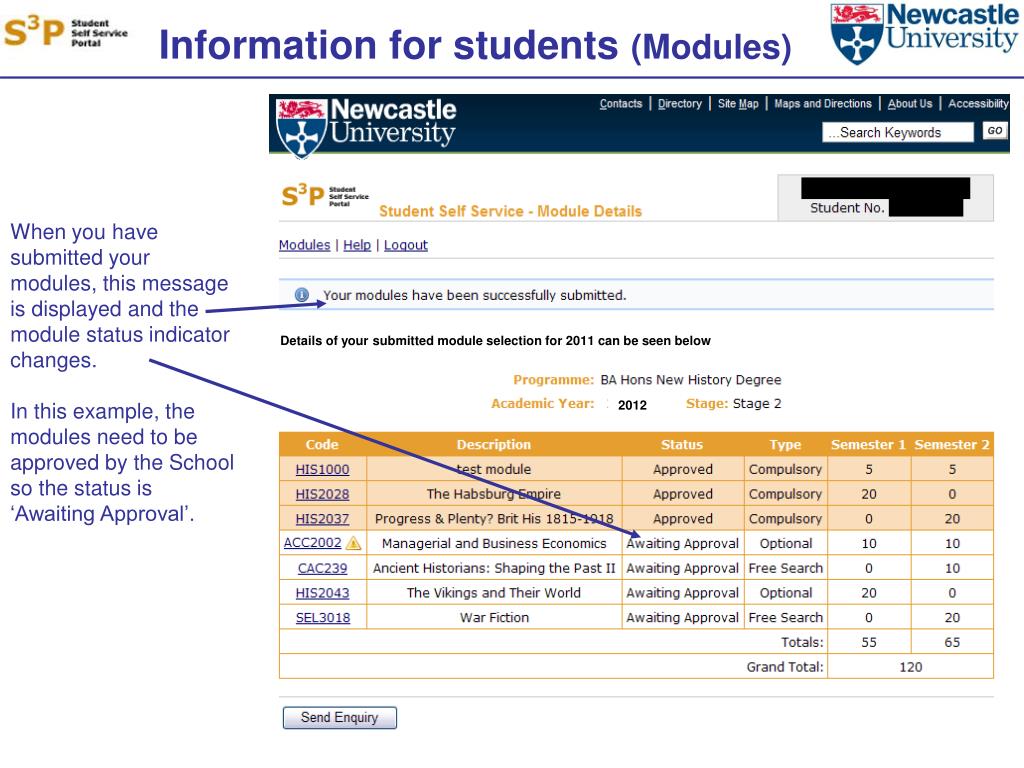Click the Student No. label
This screenshot has height=768, width=1024.
click(x=847, y=208)
